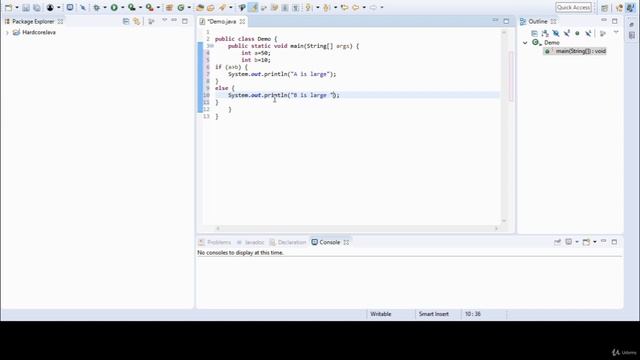Run the program with green Run icon

click(114, 7)
